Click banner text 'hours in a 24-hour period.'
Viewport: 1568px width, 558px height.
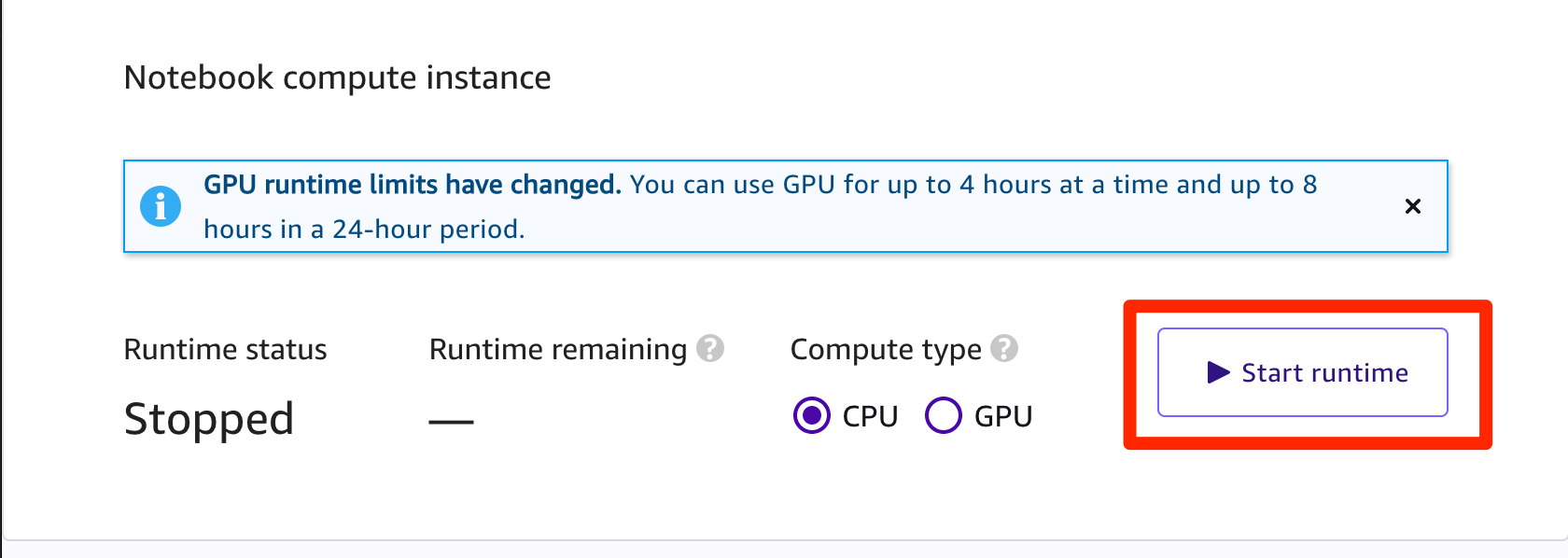coord(364,230)
